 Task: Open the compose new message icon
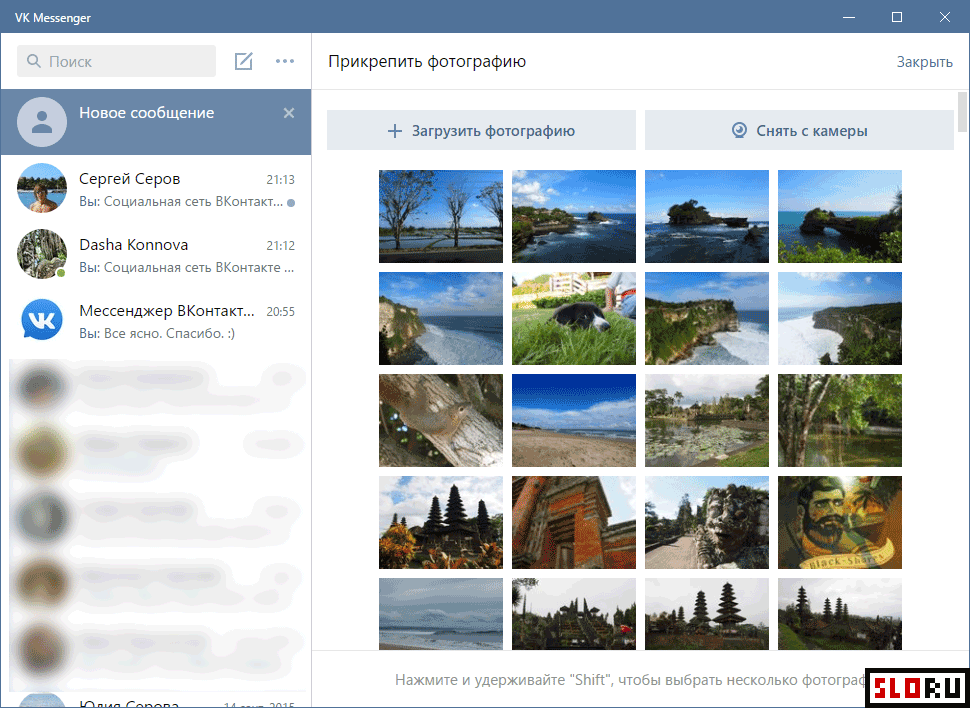click(243, 61)
